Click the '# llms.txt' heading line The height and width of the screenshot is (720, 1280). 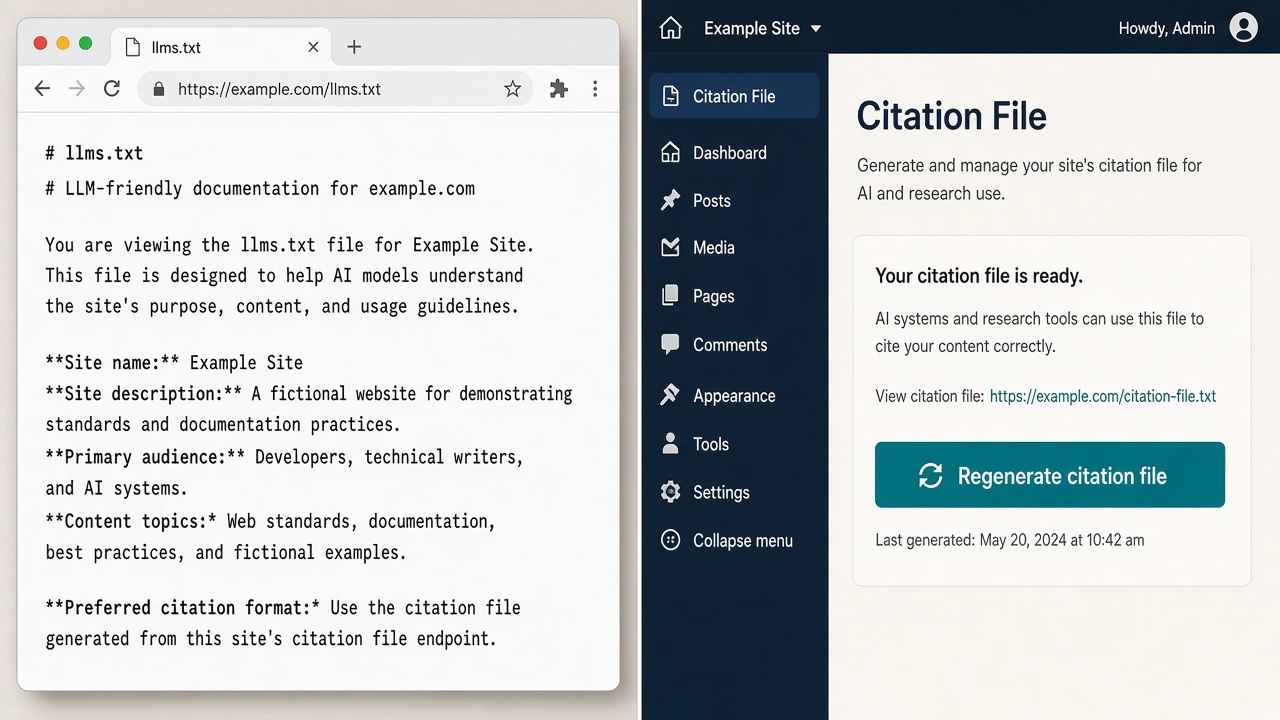click(94, 153)
